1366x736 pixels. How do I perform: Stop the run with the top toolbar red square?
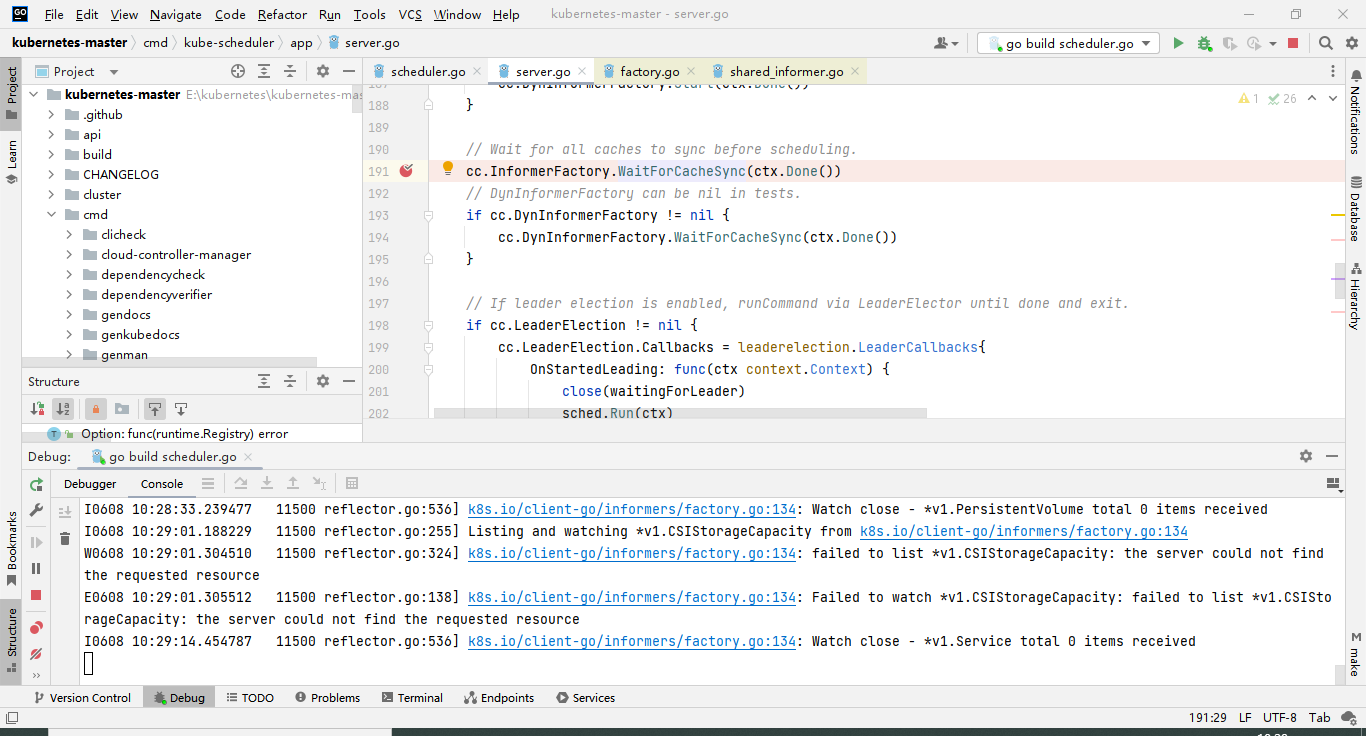pos(1293,43)
